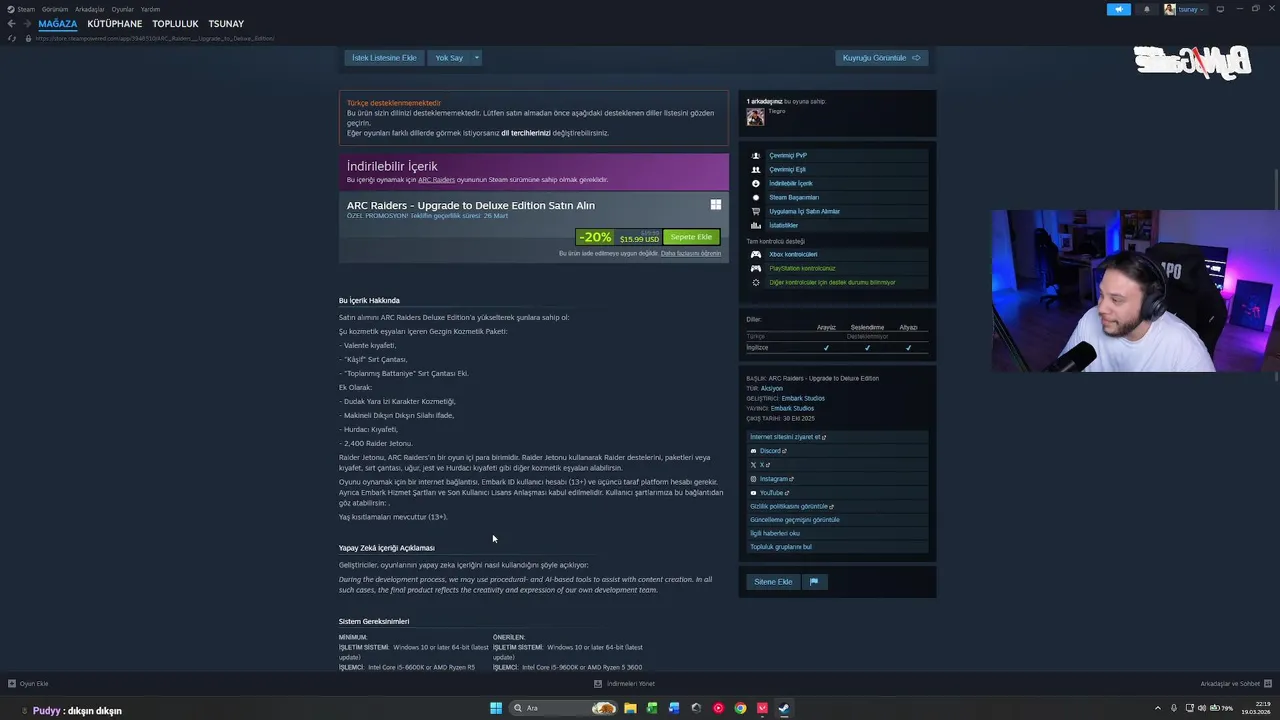
Task: Go back with the Steam back arrow
Action: pos(11,24)
